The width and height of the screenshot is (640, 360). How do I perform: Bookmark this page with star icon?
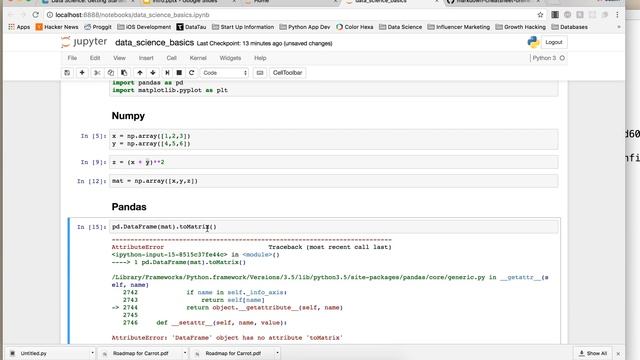(540, 15)
